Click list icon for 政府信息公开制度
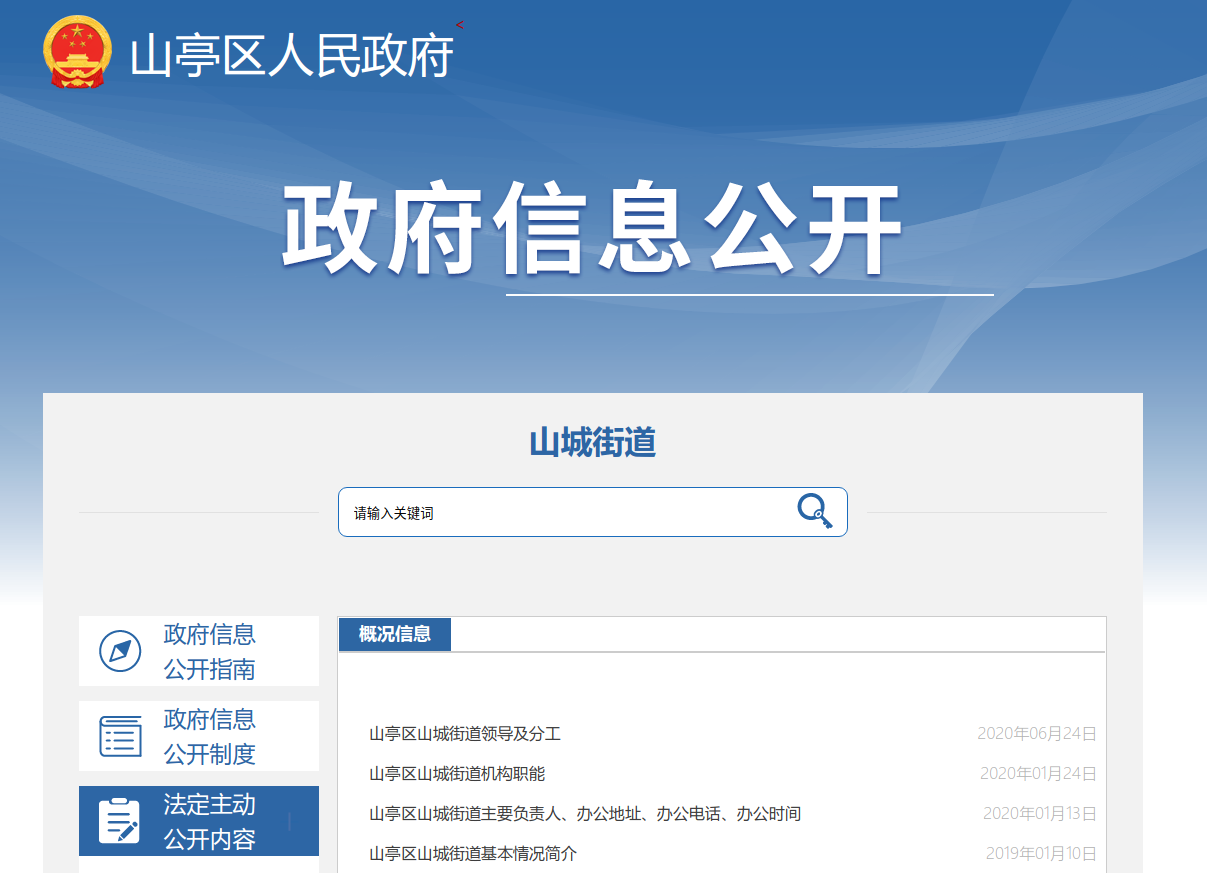The height and width of the screenshot is (873, 1207). click(121, 736)
